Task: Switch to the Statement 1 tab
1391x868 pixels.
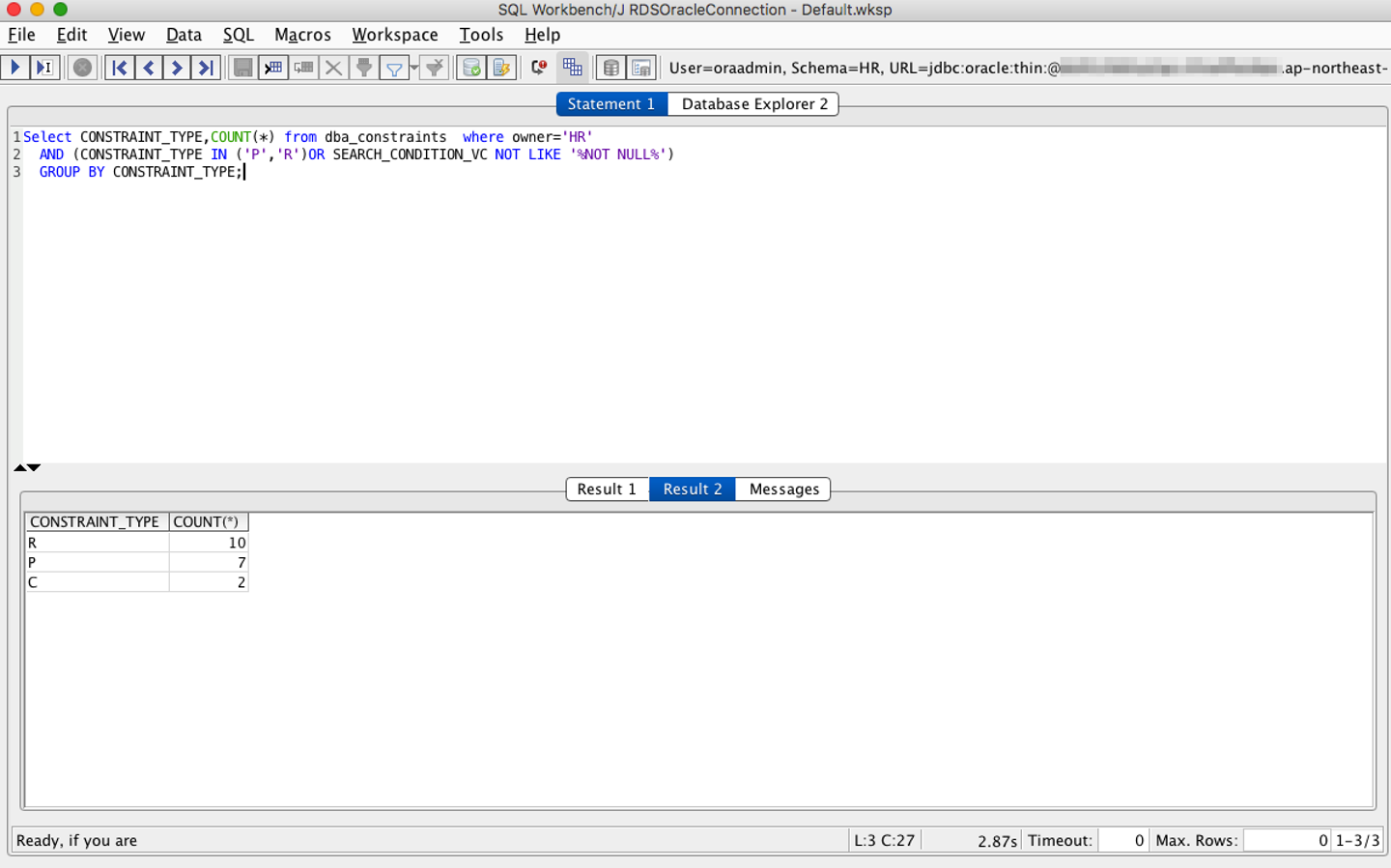Action: 611,104
